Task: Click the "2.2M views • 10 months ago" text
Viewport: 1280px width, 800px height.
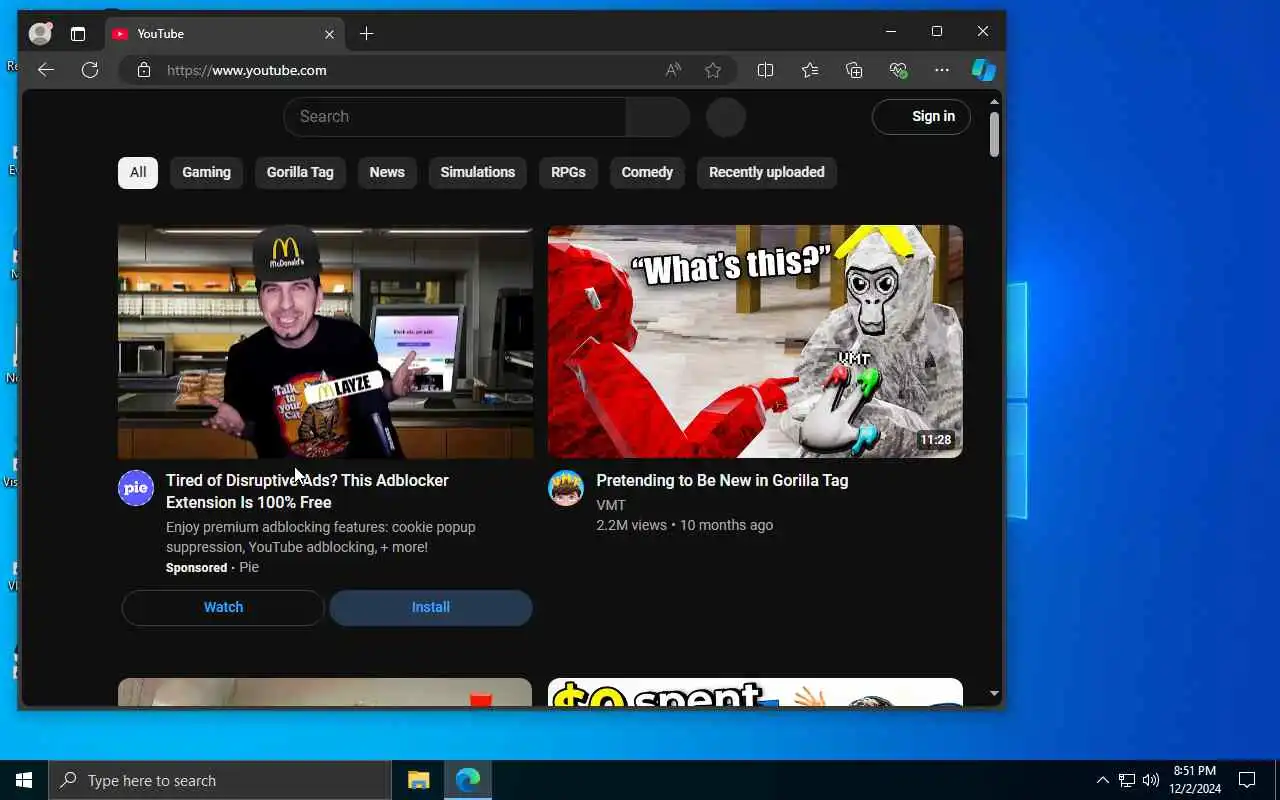Action: 685,525
